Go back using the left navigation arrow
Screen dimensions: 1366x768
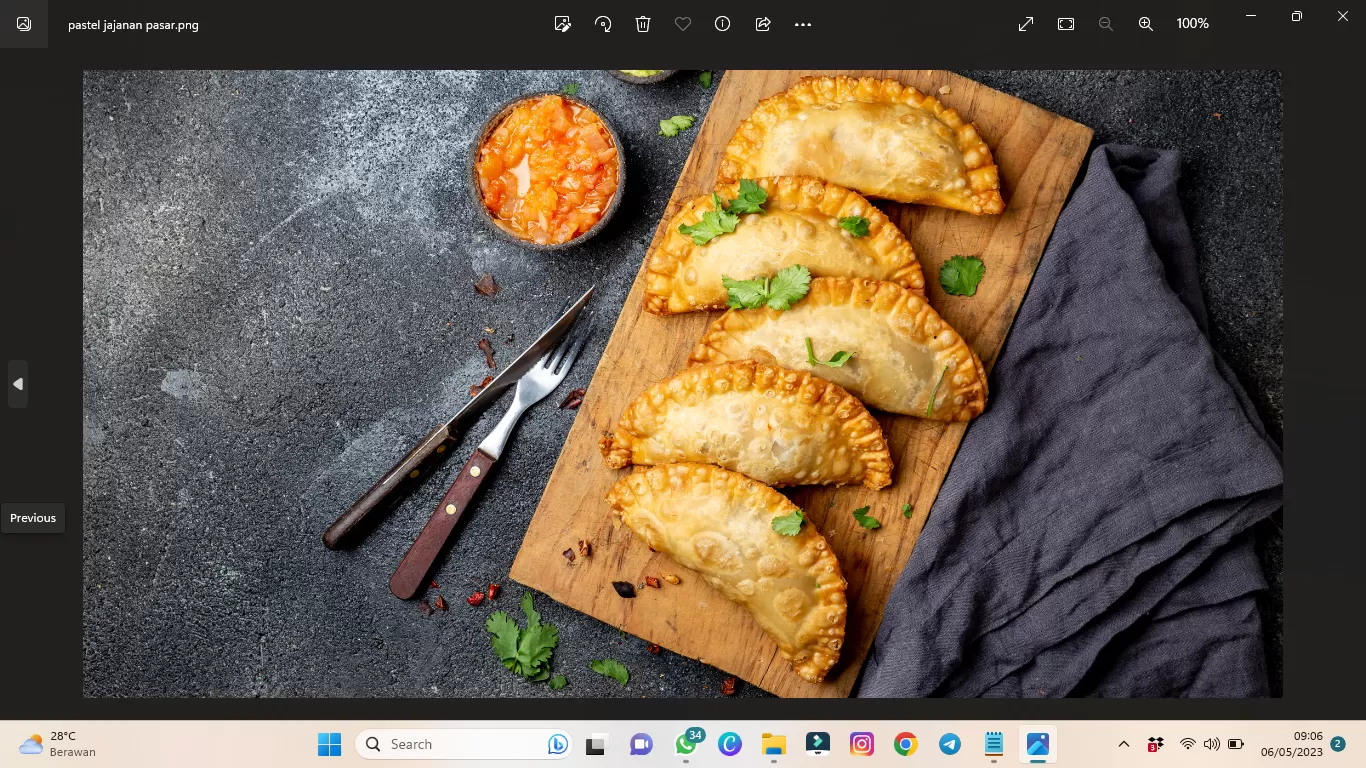point(17,384)
